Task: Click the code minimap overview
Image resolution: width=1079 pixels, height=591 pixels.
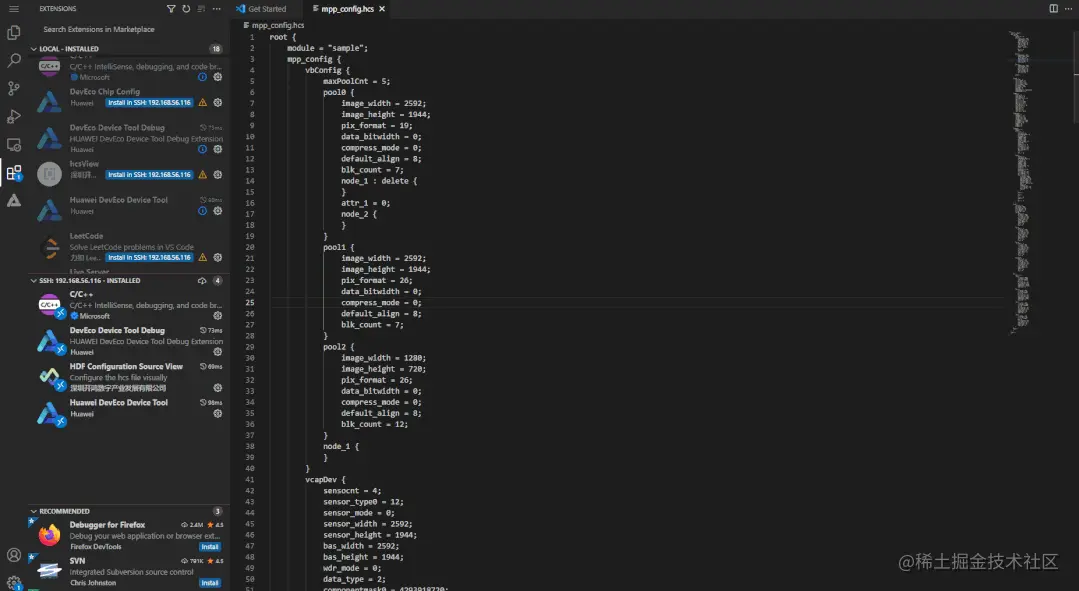Action: click(x=1021, y=182)
